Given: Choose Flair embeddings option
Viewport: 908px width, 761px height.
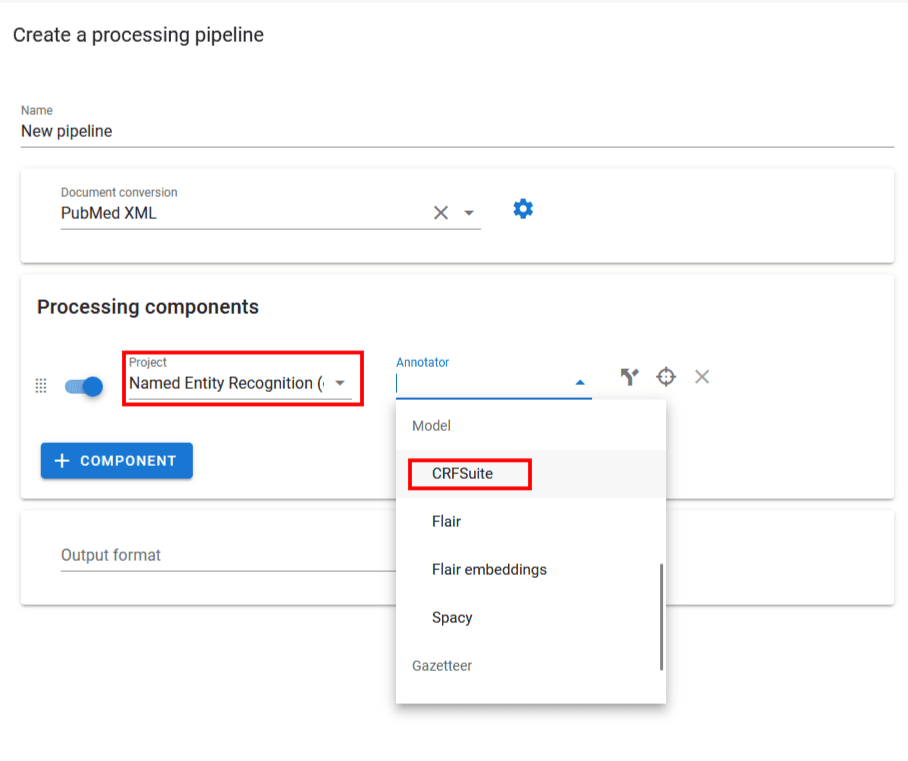Looking at the screenshot, I should point(489,569).
